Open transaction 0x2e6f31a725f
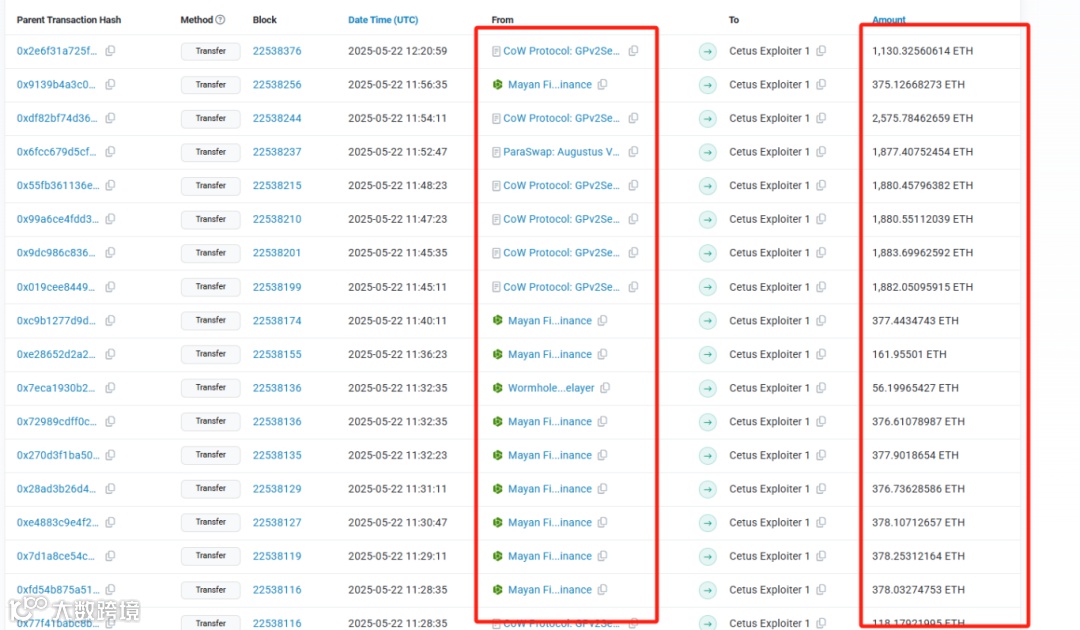1080x630 pixels. (x=56, y=51)
